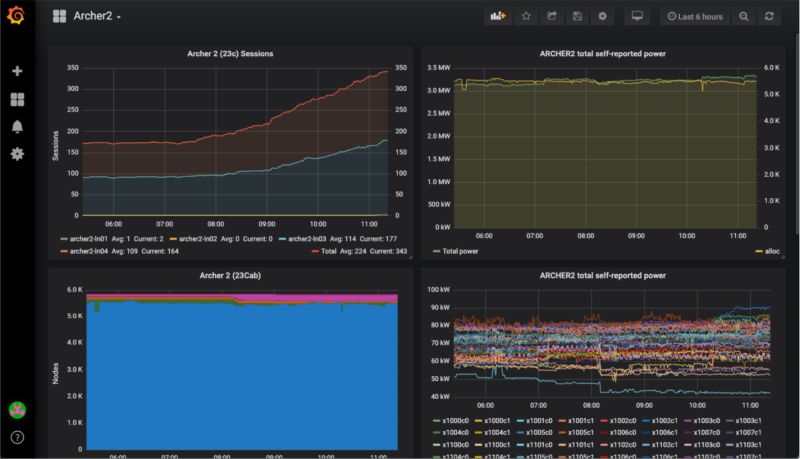Image resolution: width=800 pixels, height=459 pixels.
Task: Click the Avg: 114 value in legend
Action: point(343,239)
